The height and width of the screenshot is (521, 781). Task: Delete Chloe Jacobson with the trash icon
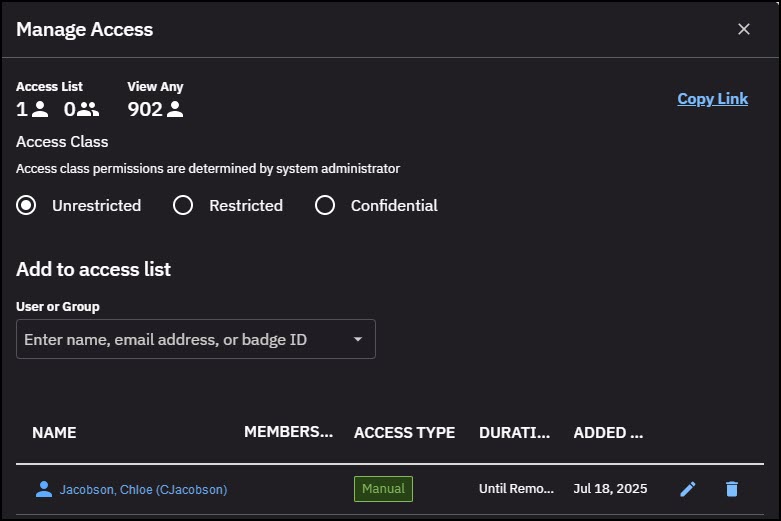732,489
